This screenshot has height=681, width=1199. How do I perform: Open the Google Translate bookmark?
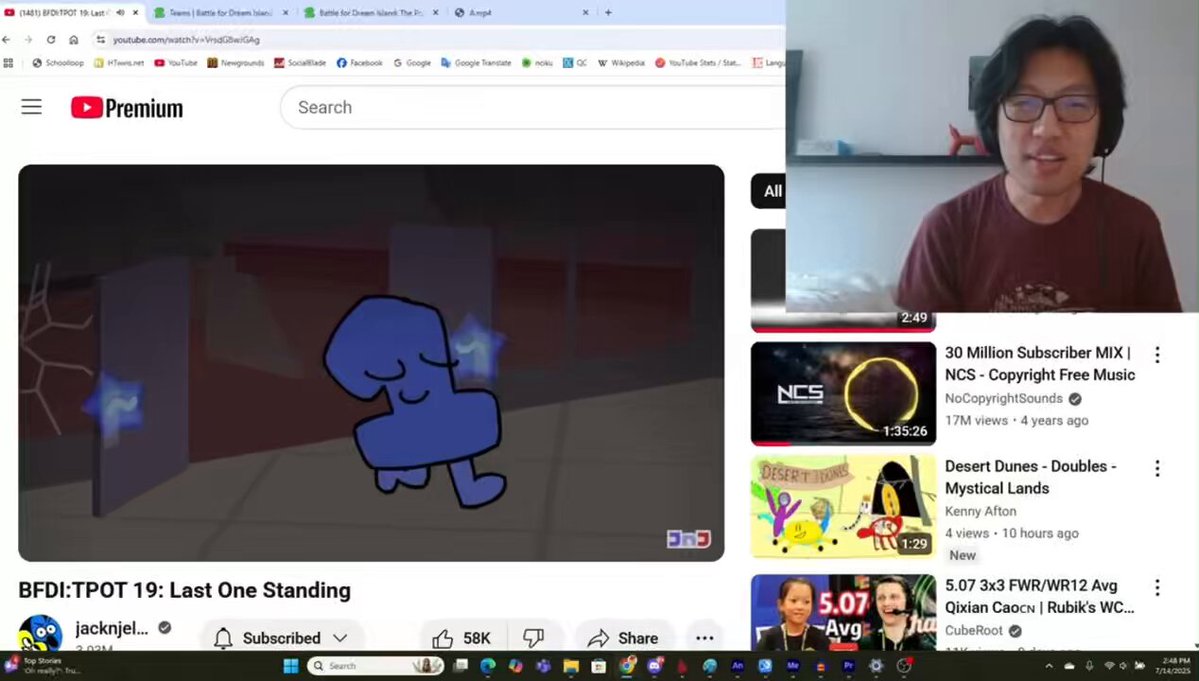click(x=476, y=63)
